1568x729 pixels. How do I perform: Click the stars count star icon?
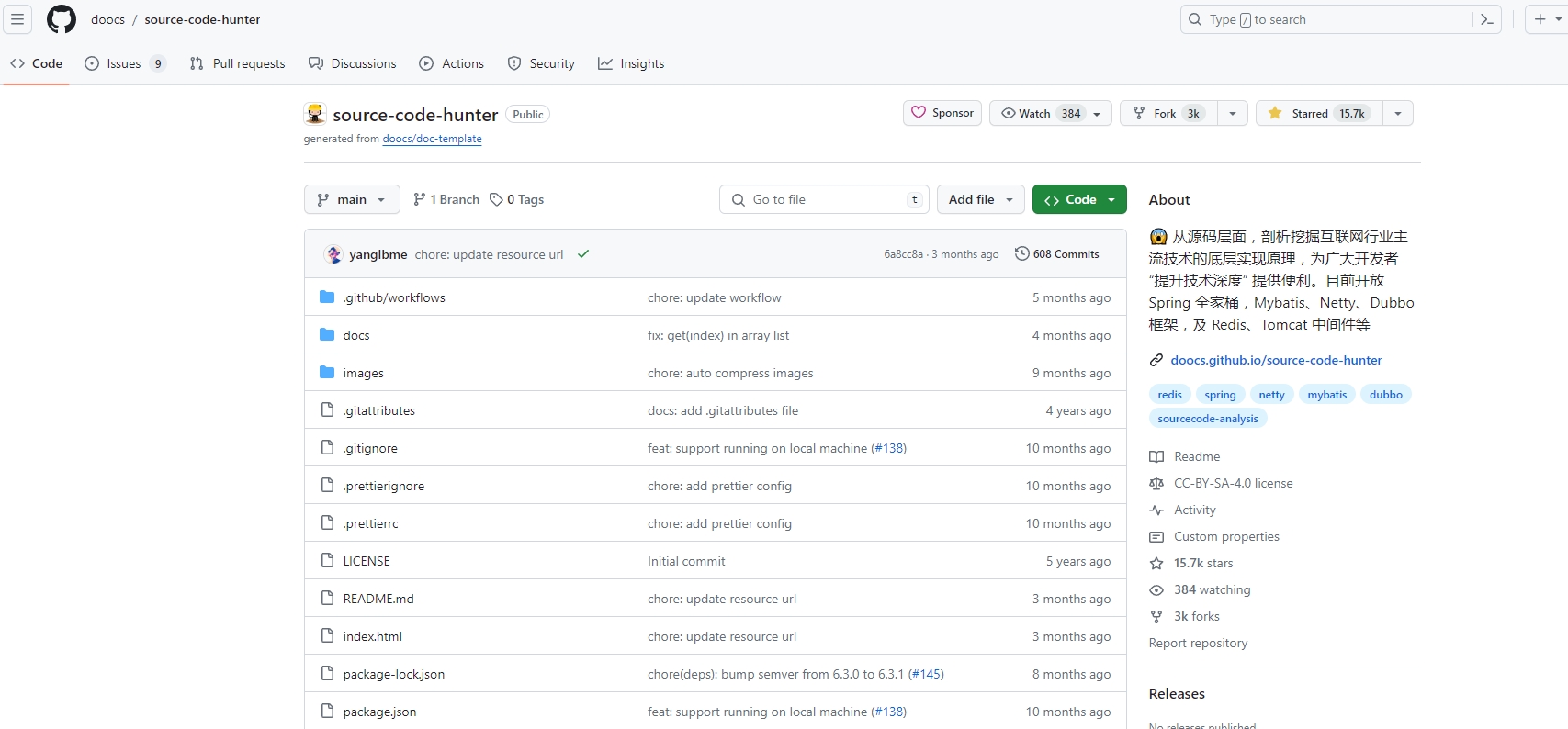(1156, 563)
